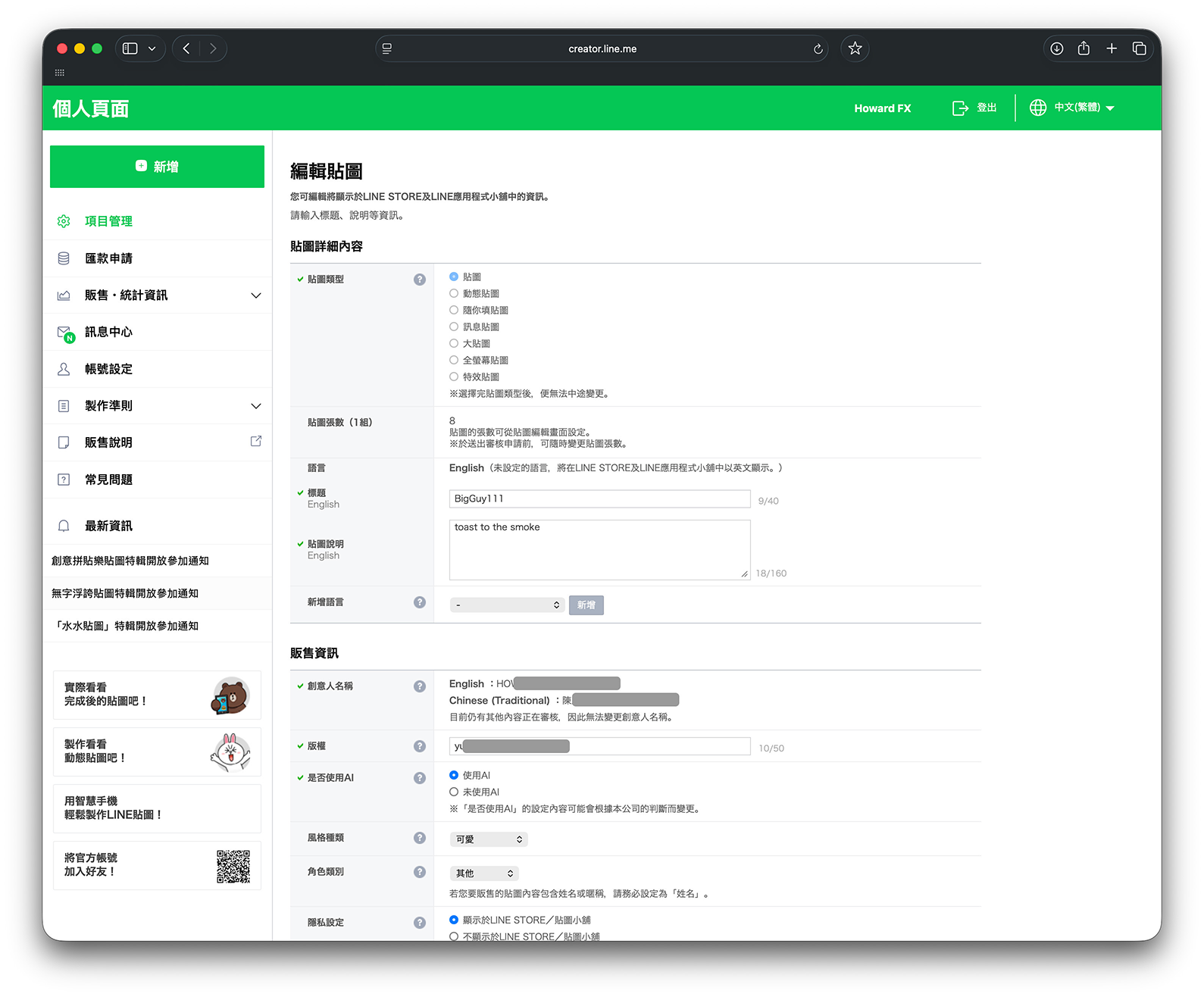Click the help icon next to 版權
Screen dimensions: 1204x997
click(x=420, y=746)
